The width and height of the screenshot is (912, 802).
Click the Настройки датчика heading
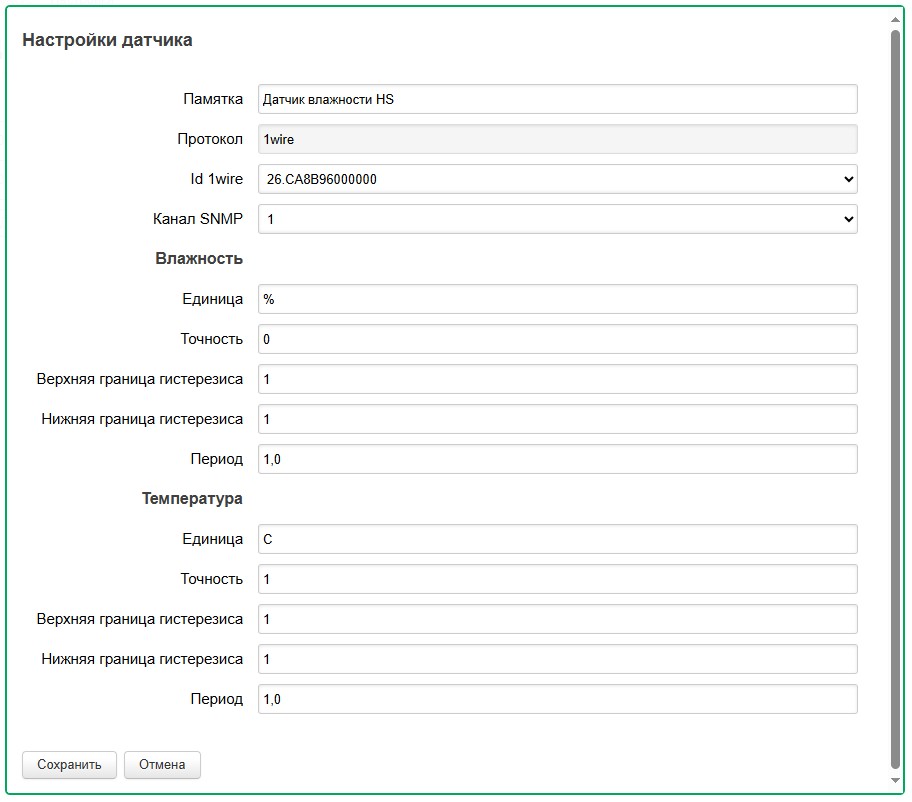[107, 40]
